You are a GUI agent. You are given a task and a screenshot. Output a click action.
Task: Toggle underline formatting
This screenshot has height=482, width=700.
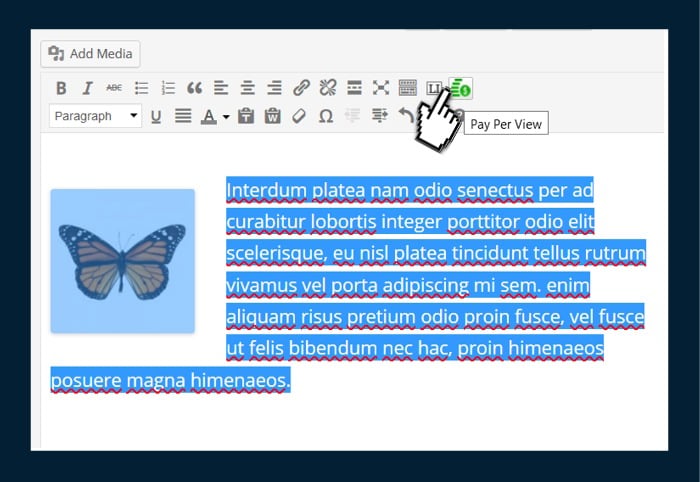tap(156, 116)
